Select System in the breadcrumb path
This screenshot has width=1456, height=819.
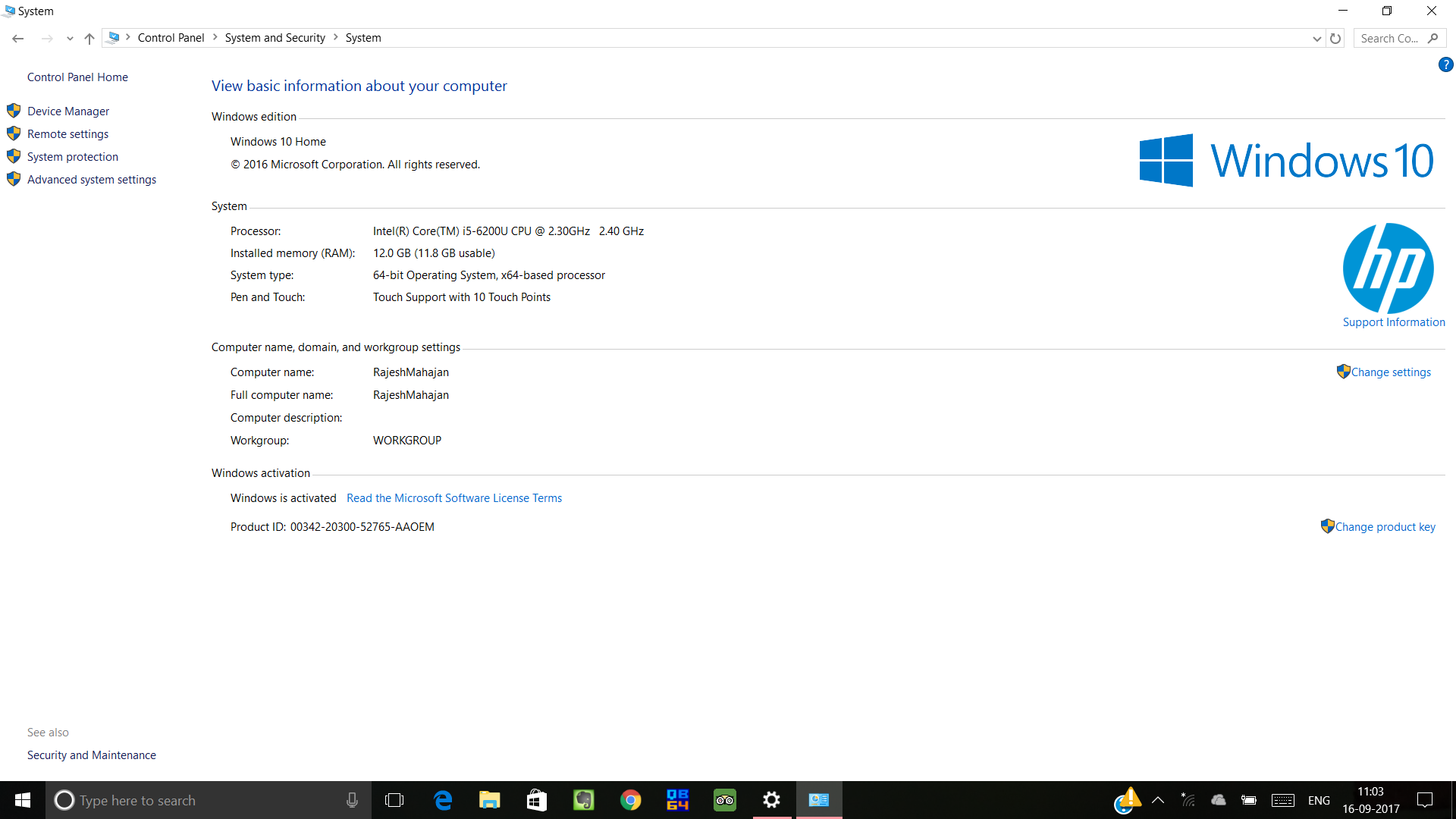363,38
